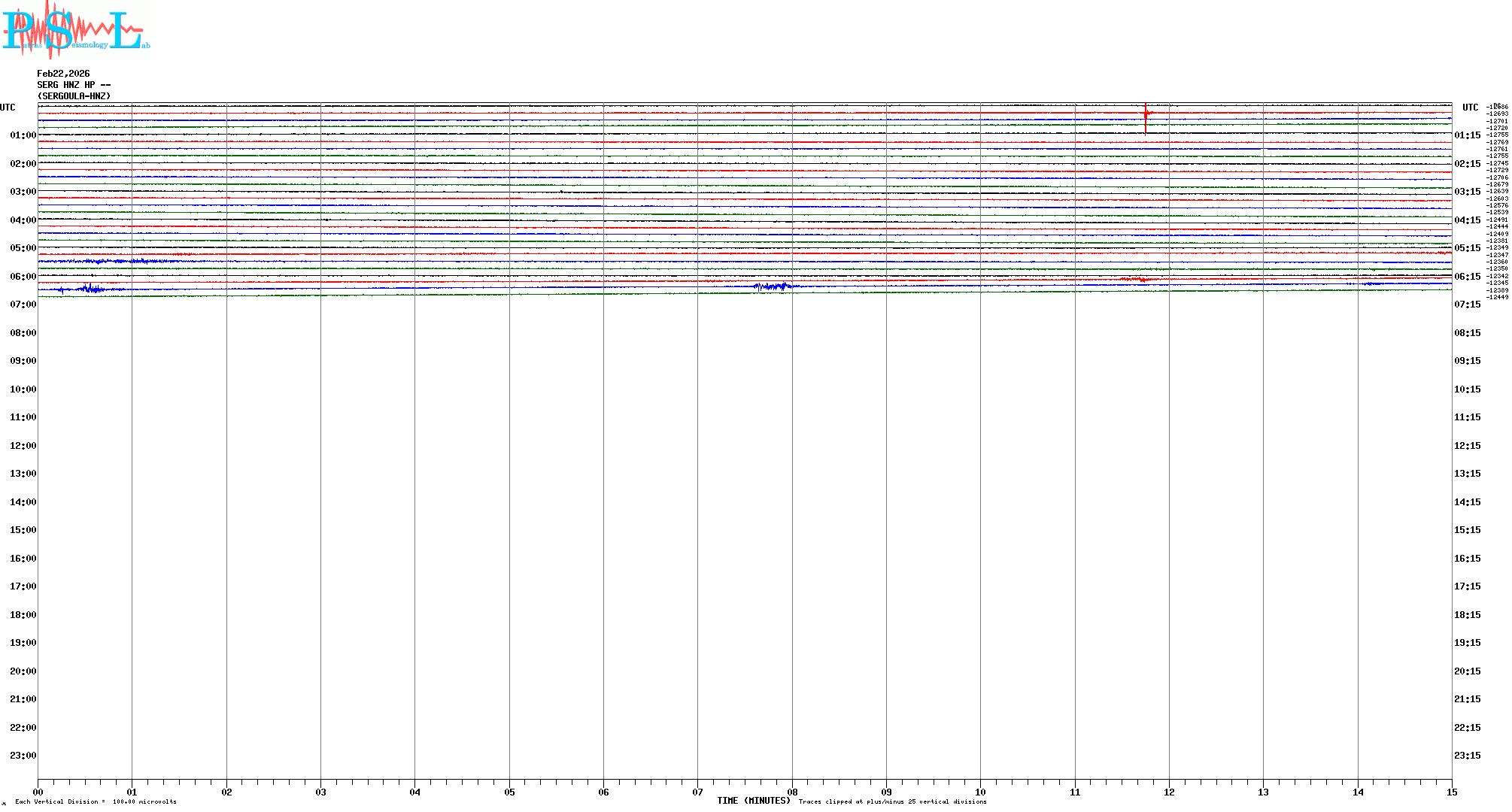Image resolution: width=1512 pixels, height=812 pixels.
Task: Click the Traces clipped footnote text
Action: (892, 801)
